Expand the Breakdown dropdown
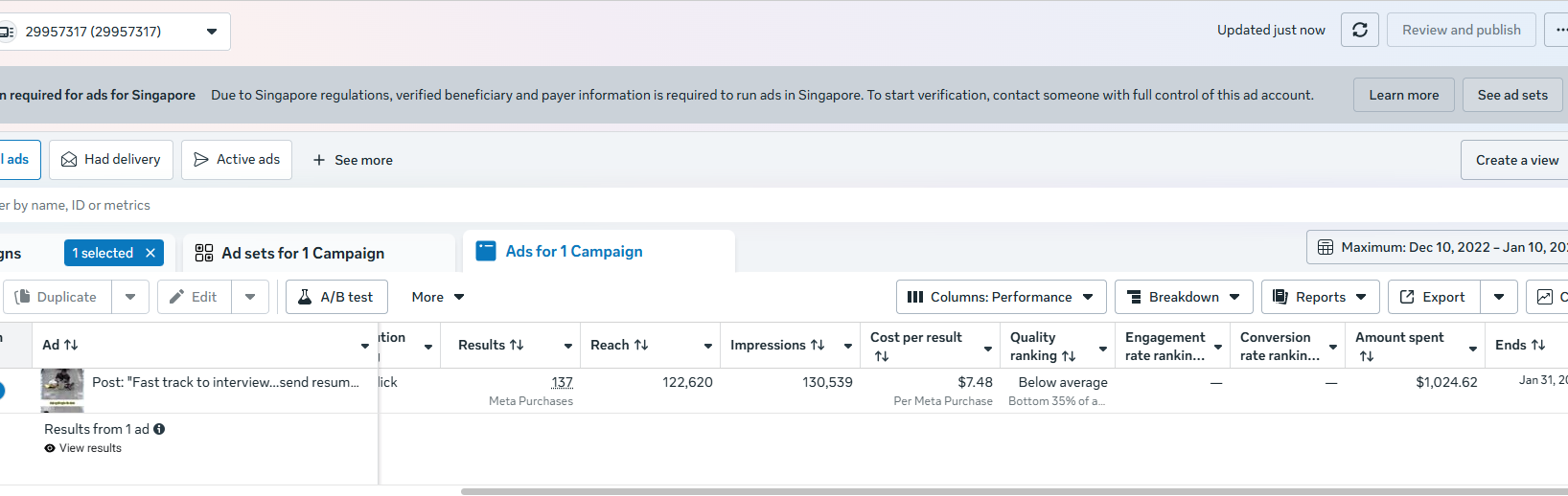Viewport: 1568px width, 496px height. coord(1184,297)
